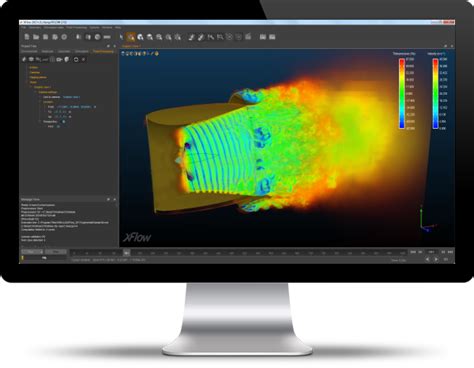Switch to the Simulation tab
The width and height of the screenshot is (474, 368).
tap(82, 51)
